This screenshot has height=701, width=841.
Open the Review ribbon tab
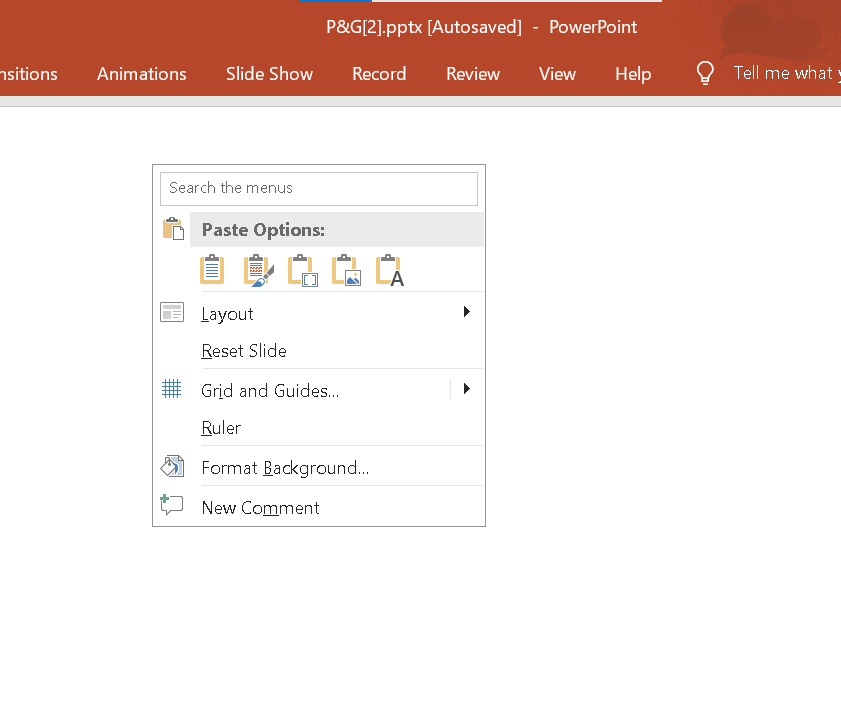coord(473,73)
